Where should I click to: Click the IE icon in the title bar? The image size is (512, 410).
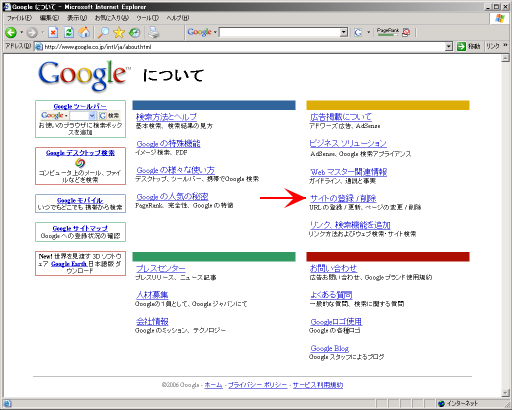click(x=7, y=7)
